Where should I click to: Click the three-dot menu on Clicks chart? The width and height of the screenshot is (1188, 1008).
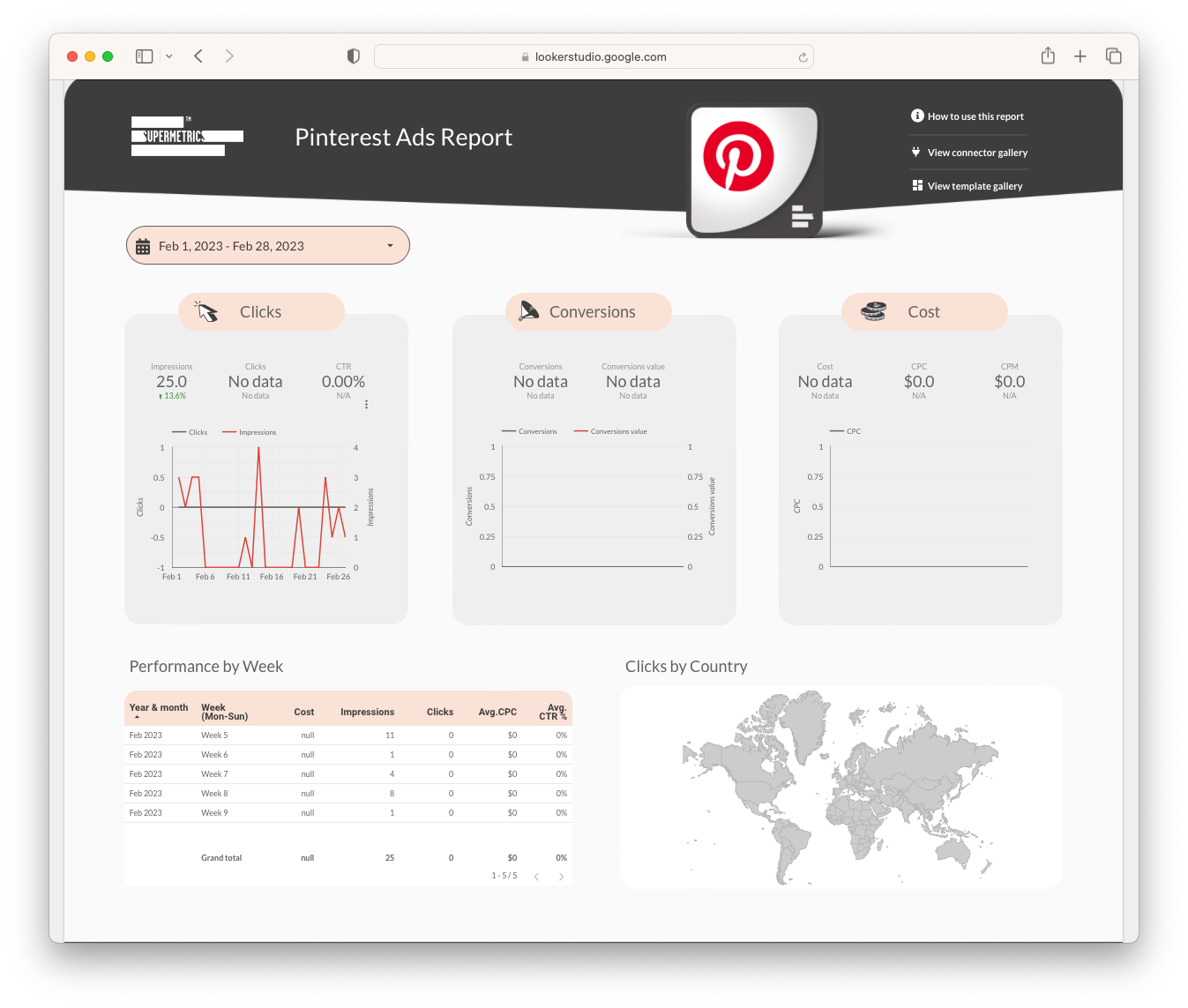click(x=367, y=405)
